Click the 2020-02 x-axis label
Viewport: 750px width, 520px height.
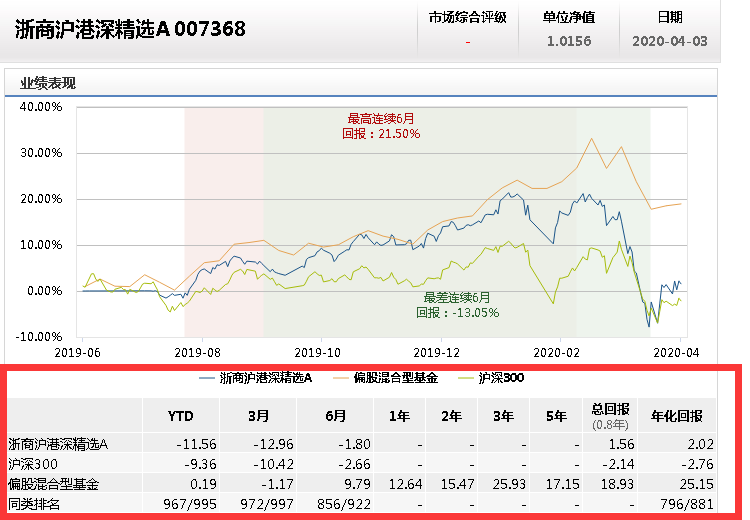(556, 353)
